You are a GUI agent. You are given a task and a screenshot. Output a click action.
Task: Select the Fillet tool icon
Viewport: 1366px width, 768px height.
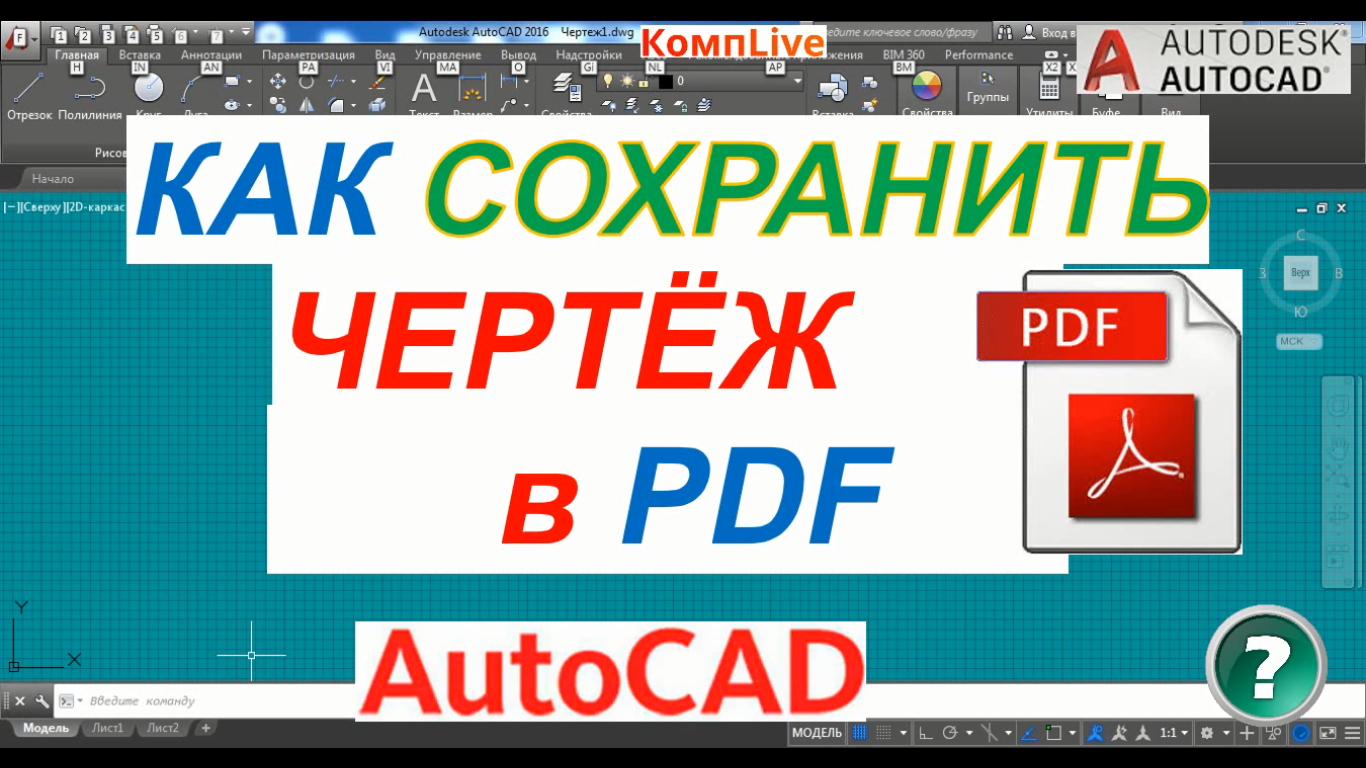(337, 104)
